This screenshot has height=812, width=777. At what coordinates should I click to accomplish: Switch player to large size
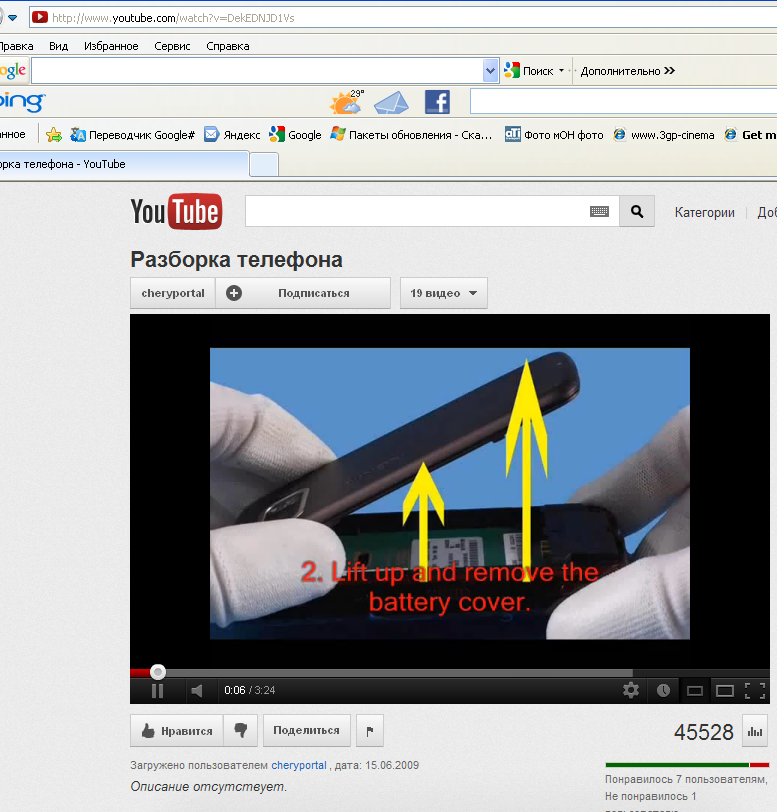click(724, 690)
